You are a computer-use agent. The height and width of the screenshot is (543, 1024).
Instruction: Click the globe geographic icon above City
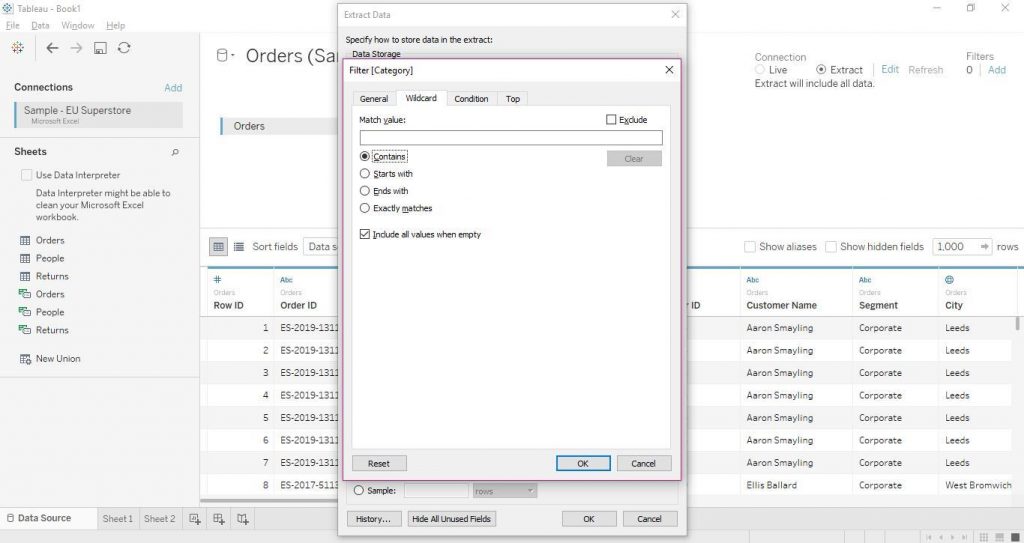[x=949, y=280]
